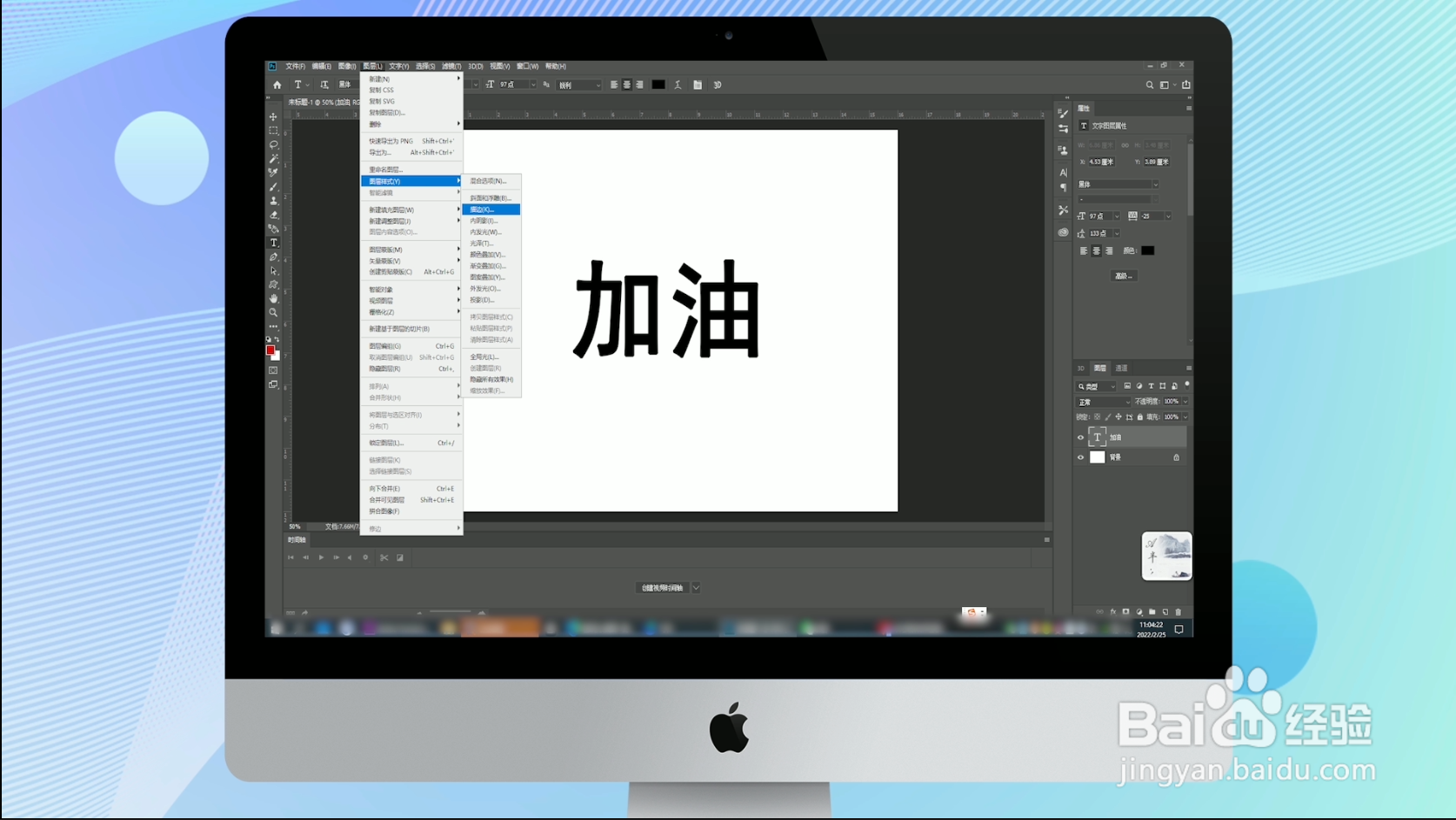Select the Zoom tool
The width and height of the screenshot is (1456, 820).
(x=273, y=313)
